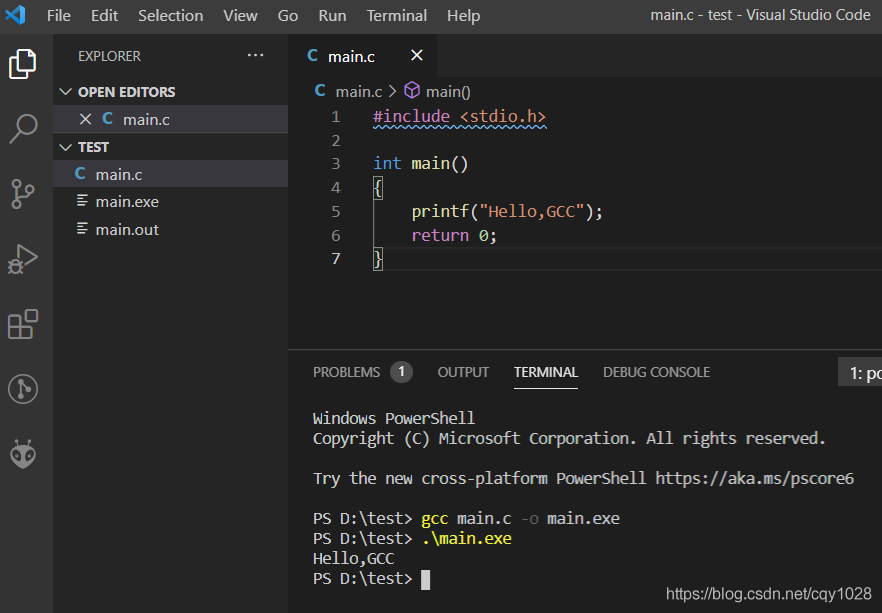Open the Explorer view in activity bar
Screen dimensions: 882x613
(22, 64)
